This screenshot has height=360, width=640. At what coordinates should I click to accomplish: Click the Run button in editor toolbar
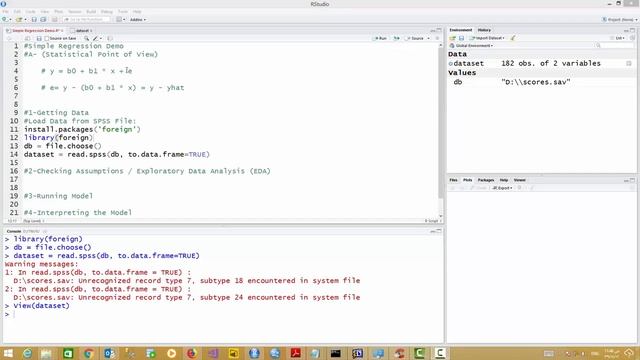380,38
